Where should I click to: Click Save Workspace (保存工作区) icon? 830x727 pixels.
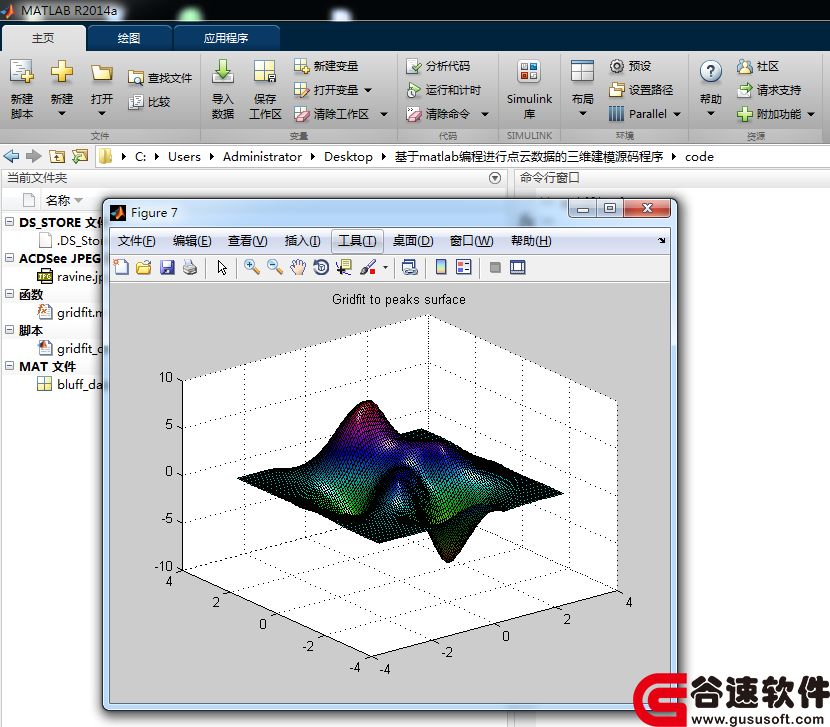tap(265, 71)
